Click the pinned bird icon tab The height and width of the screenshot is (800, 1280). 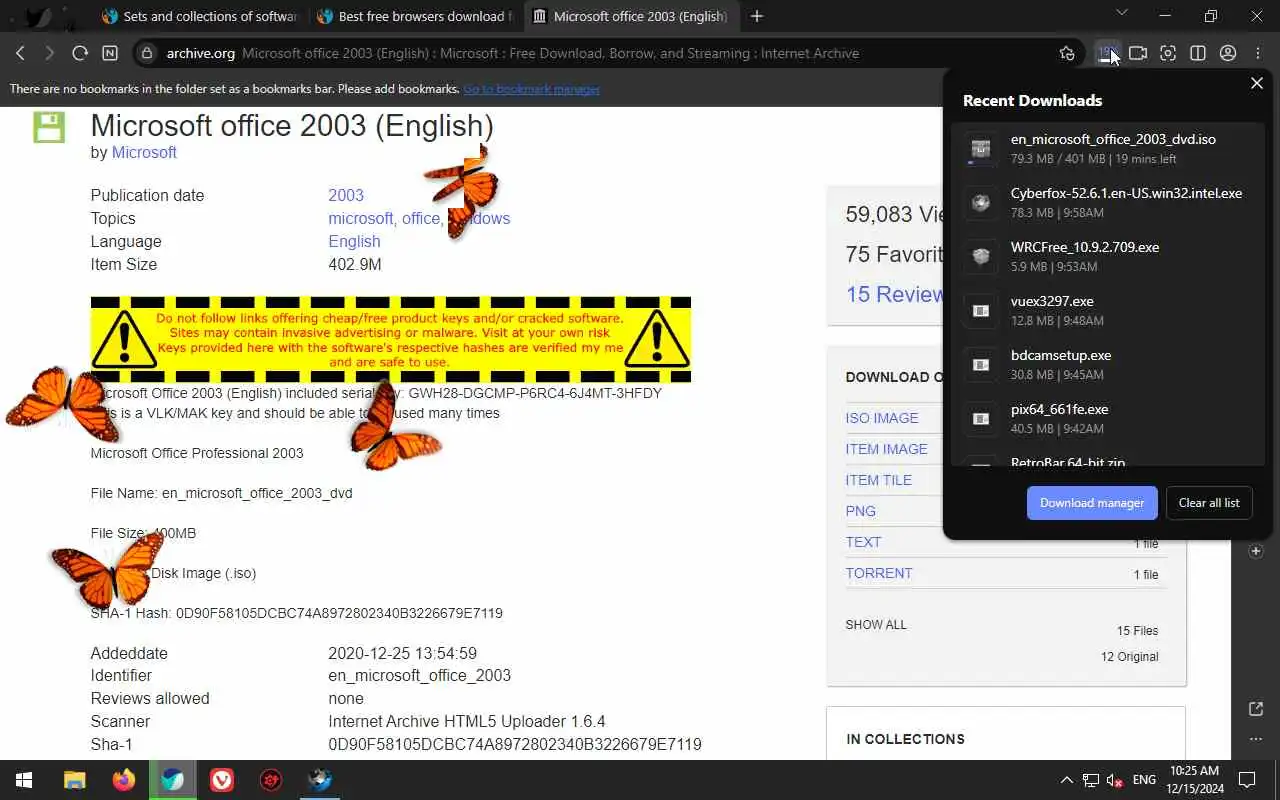[x=37, y=16]
